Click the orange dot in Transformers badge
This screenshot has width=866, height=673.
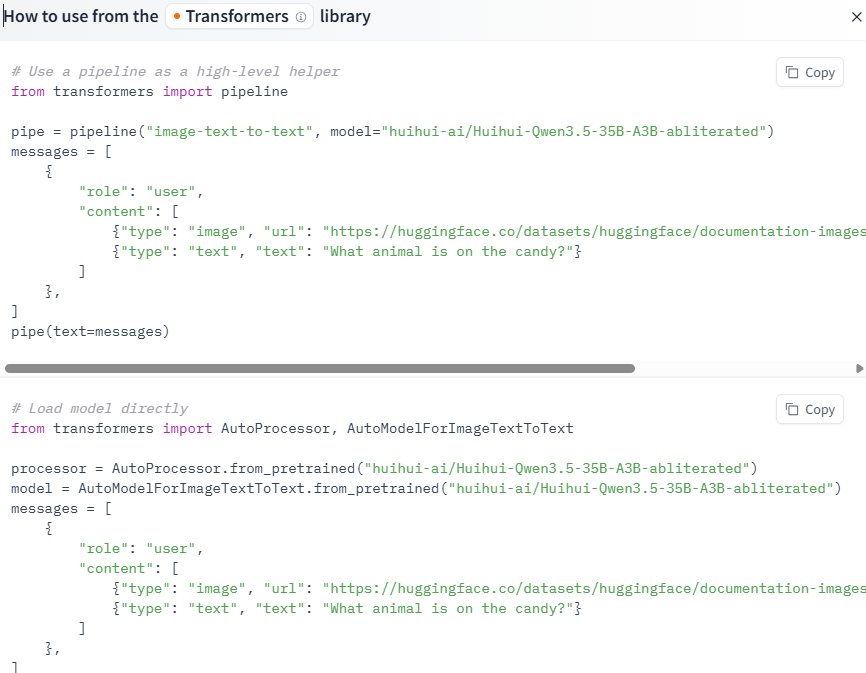coord(177,17)
